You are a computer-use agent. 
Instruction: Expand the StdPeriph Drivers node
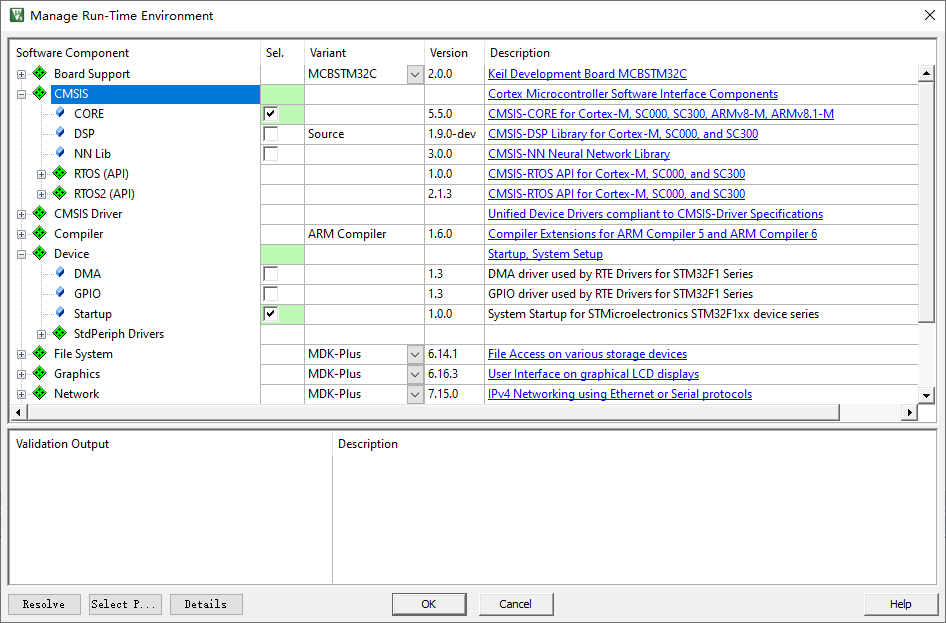tap(41, 334)
